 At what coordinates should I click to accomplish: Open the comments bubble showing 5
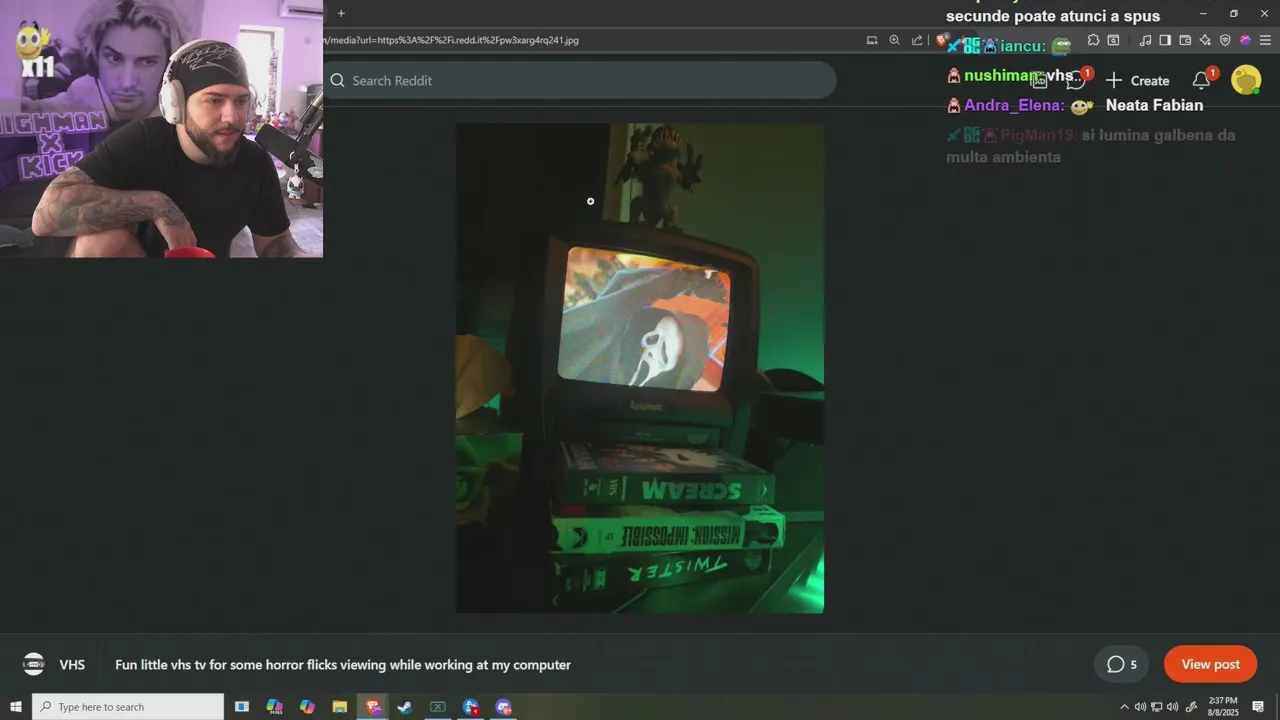click(x=1122, y=664)
